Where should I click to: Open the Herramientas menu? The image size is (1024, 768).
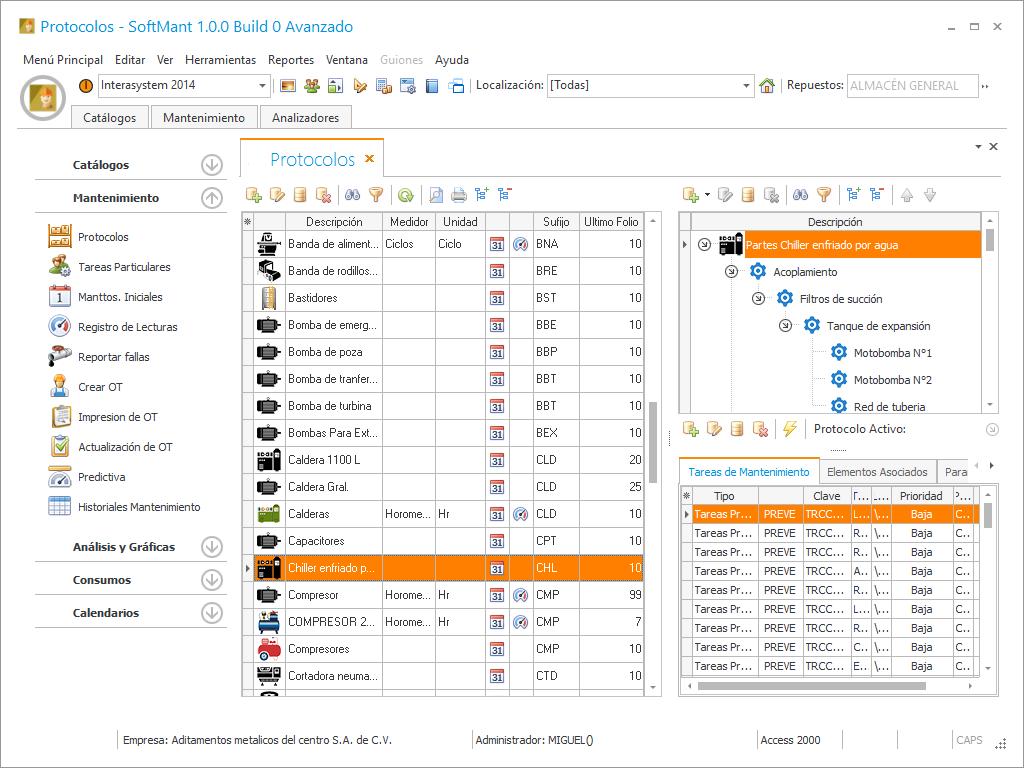coord(220,60)
